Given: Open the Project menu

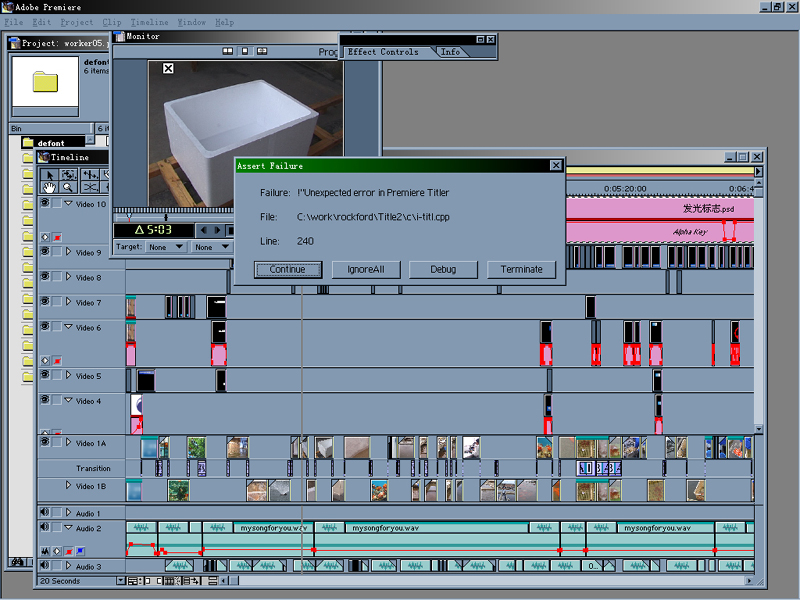Looking at the screenshot, I should [x=77, y=22].
